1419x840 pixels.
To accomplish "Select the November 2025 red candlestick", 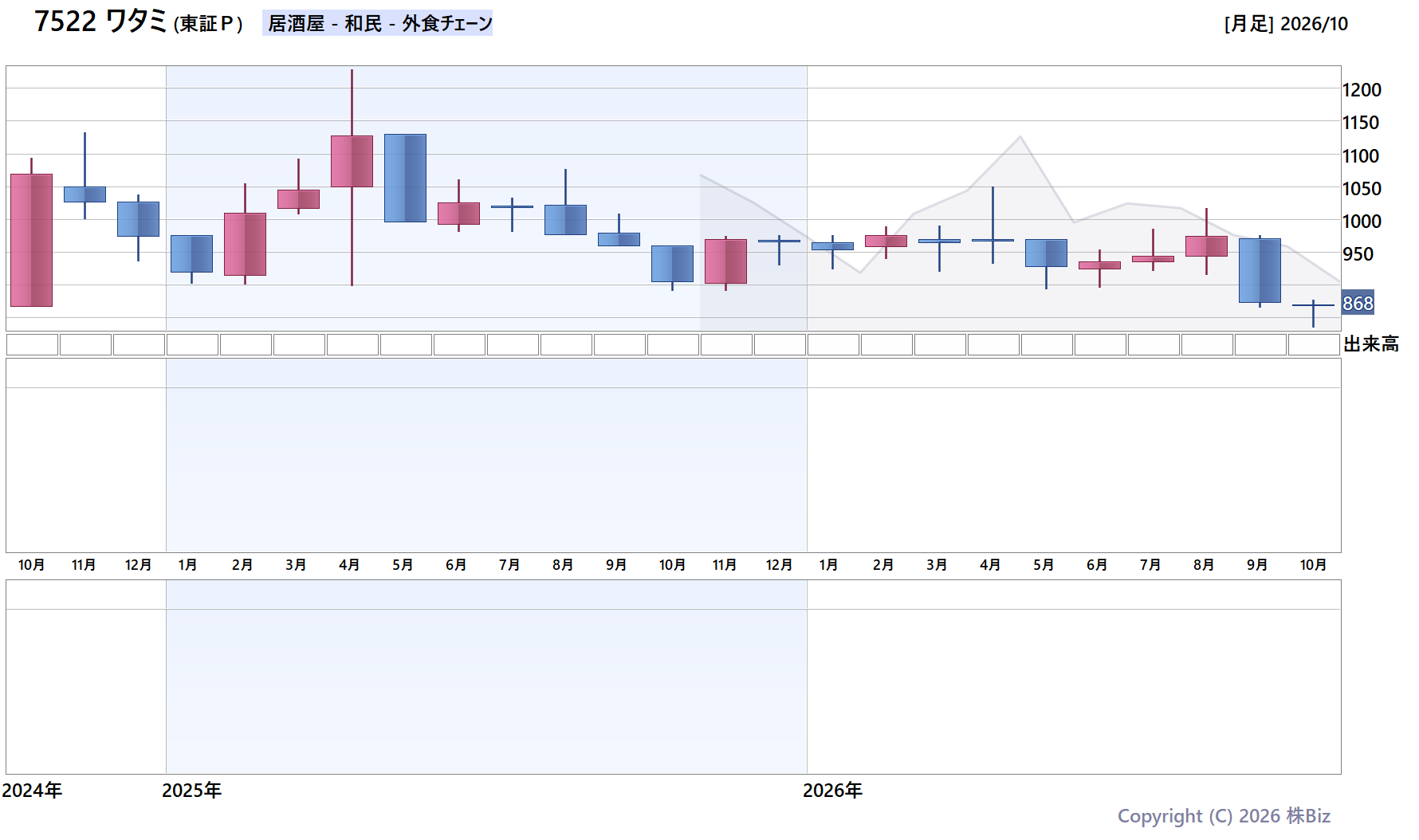I will [x=725, y=261].
